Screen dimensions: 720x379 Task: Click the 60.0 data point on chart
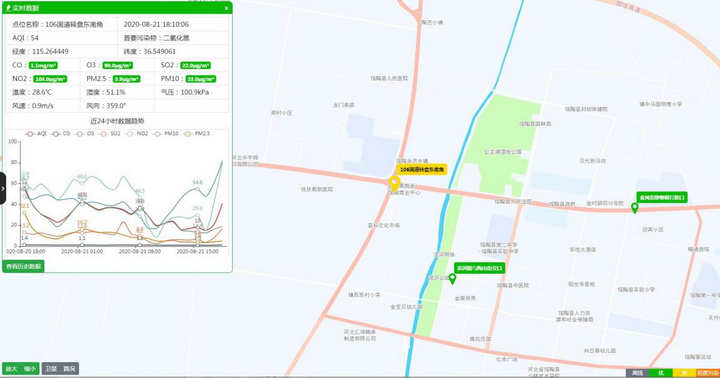[x=82, y=182]
